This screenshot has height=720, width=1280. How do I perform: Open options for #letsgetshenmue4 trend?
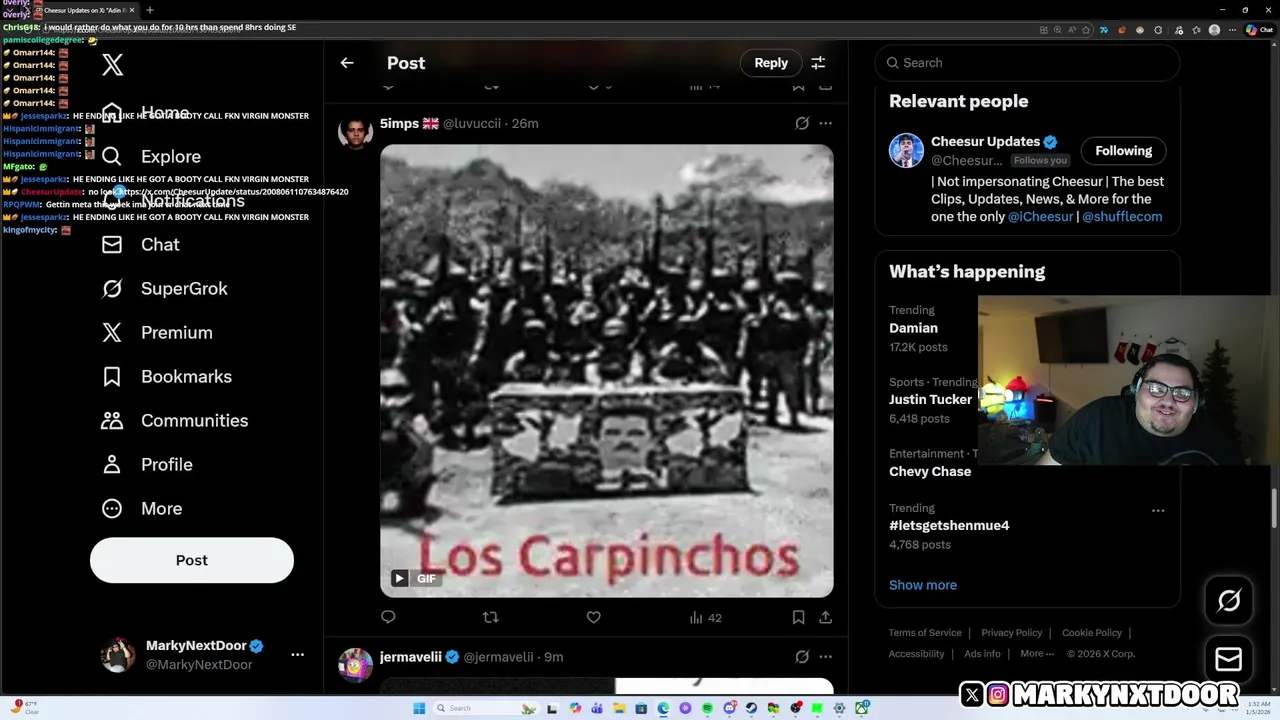coord(1157,510)
